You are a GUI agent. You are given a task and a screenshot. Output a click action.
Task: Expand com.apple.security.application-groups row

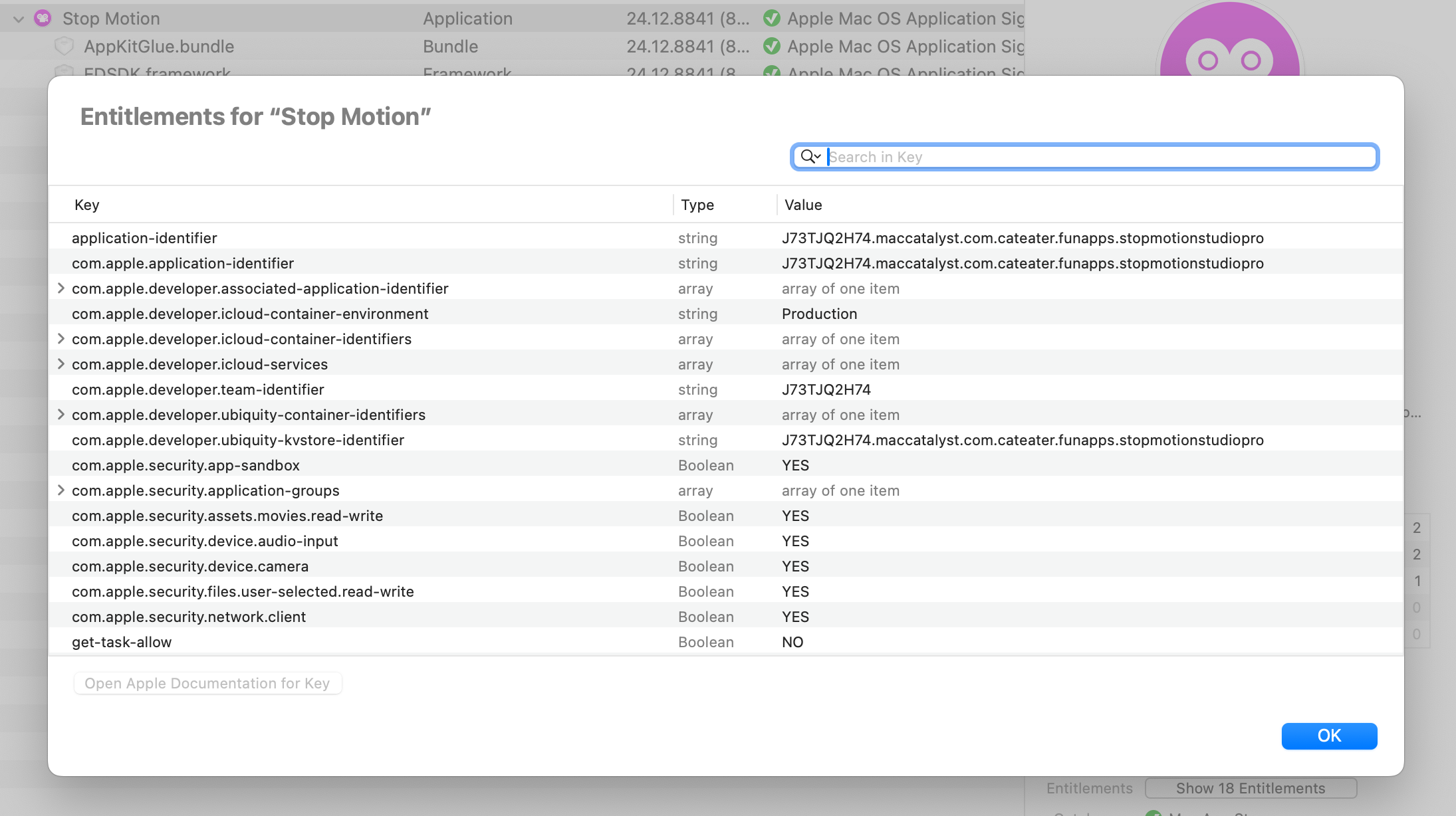click(61, 490)
